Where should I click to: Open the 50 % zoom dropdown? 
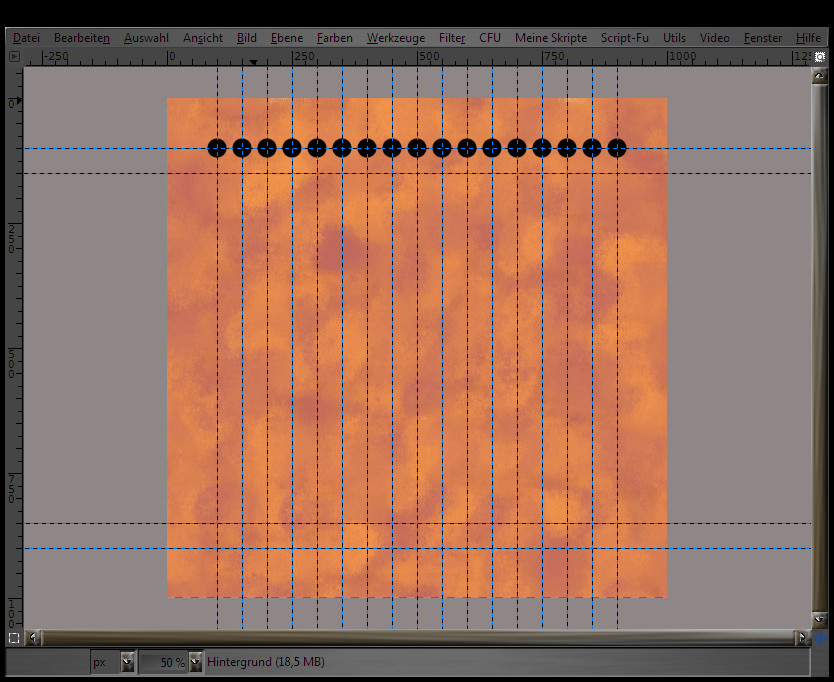(x=193, y=662)
